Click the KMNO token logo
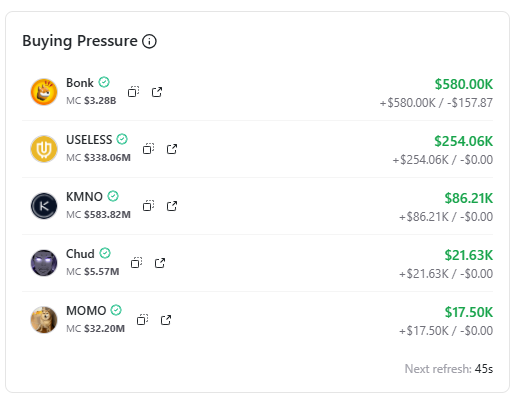Image resolution: width=516 pixels, height=406 pixels. tap(44, 206)
